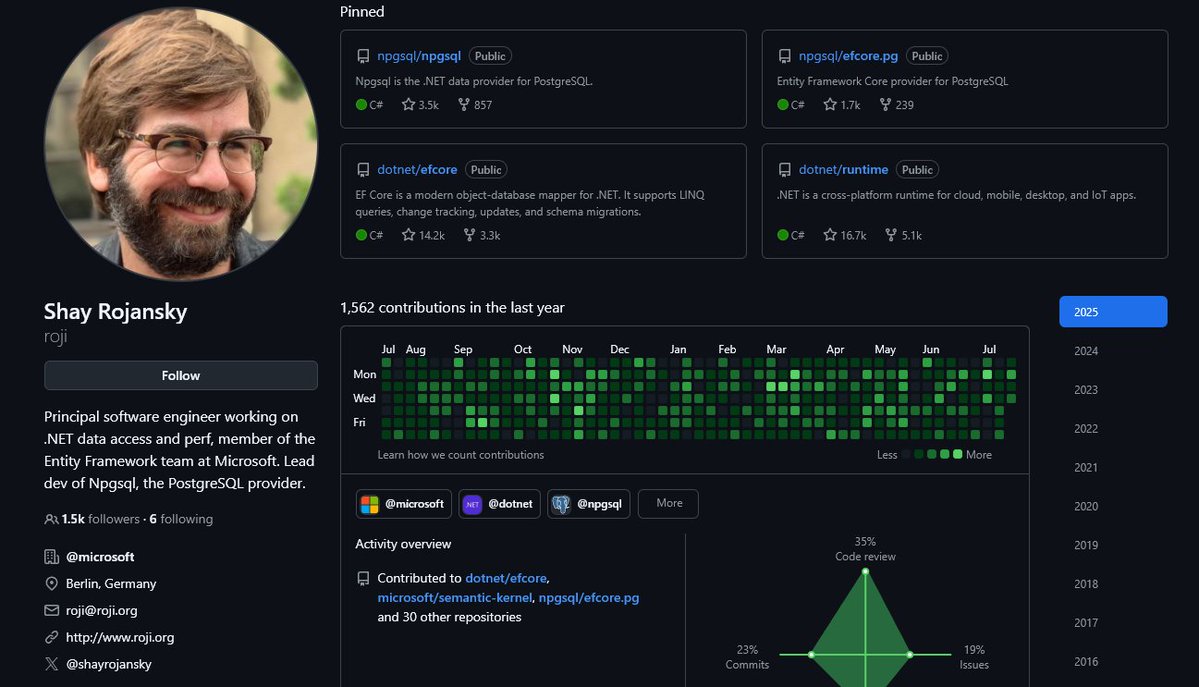Open the More organizations button
Screen dimensions: 1199x687
[x=668, y=503]
